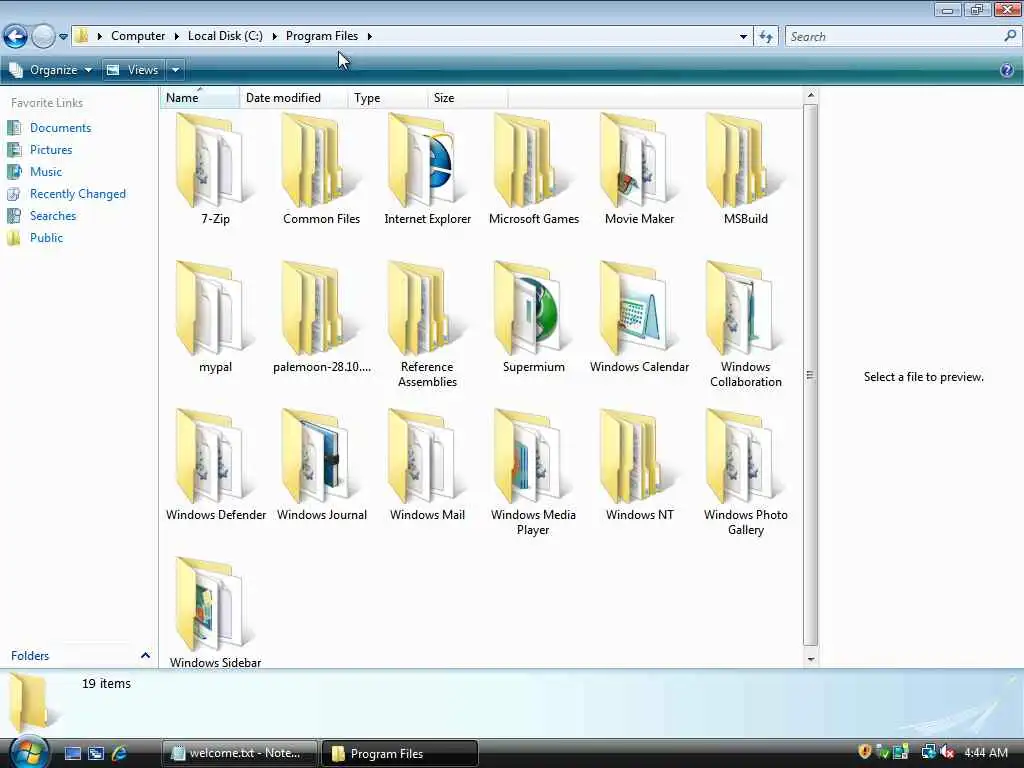Sort by Date modified column header
This screenshot has height=768, width=1024.
coord(293,98)
